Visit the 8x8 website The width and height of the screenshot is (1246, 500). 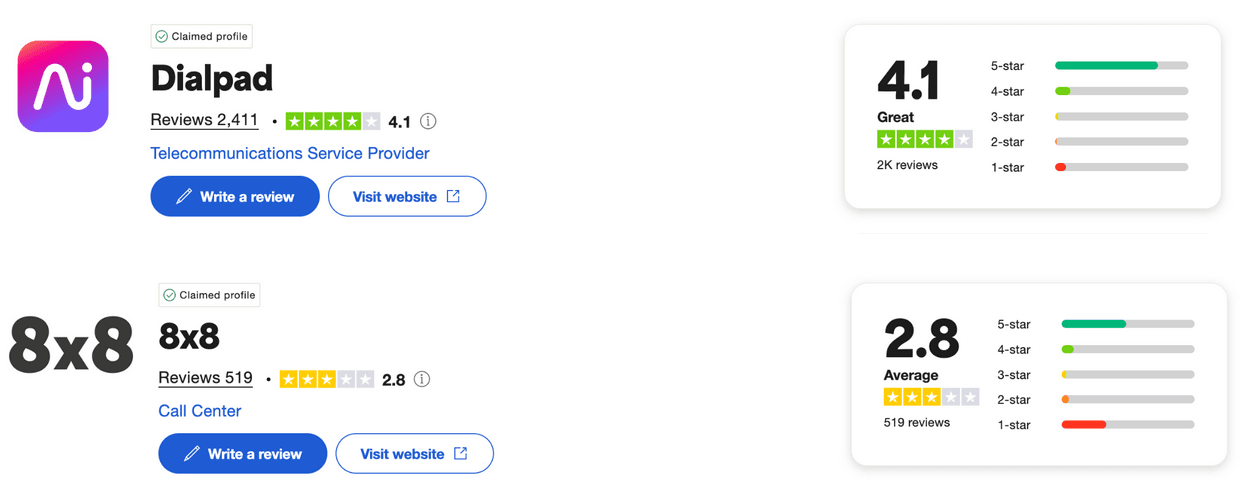click(x=414, y=454)
